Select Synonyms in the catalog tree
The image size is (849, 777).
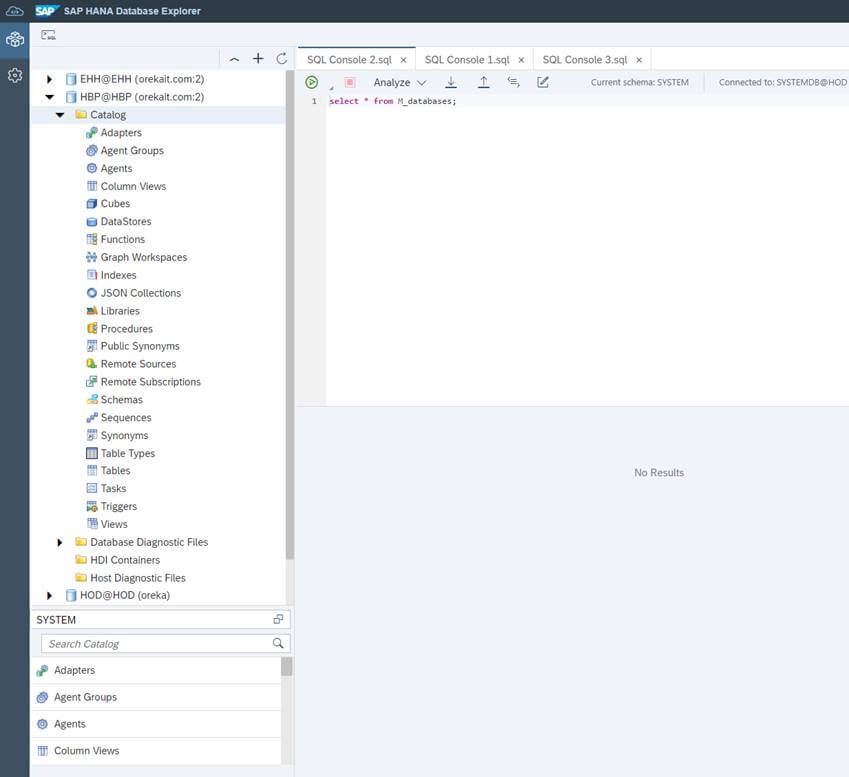click(124, 435)
